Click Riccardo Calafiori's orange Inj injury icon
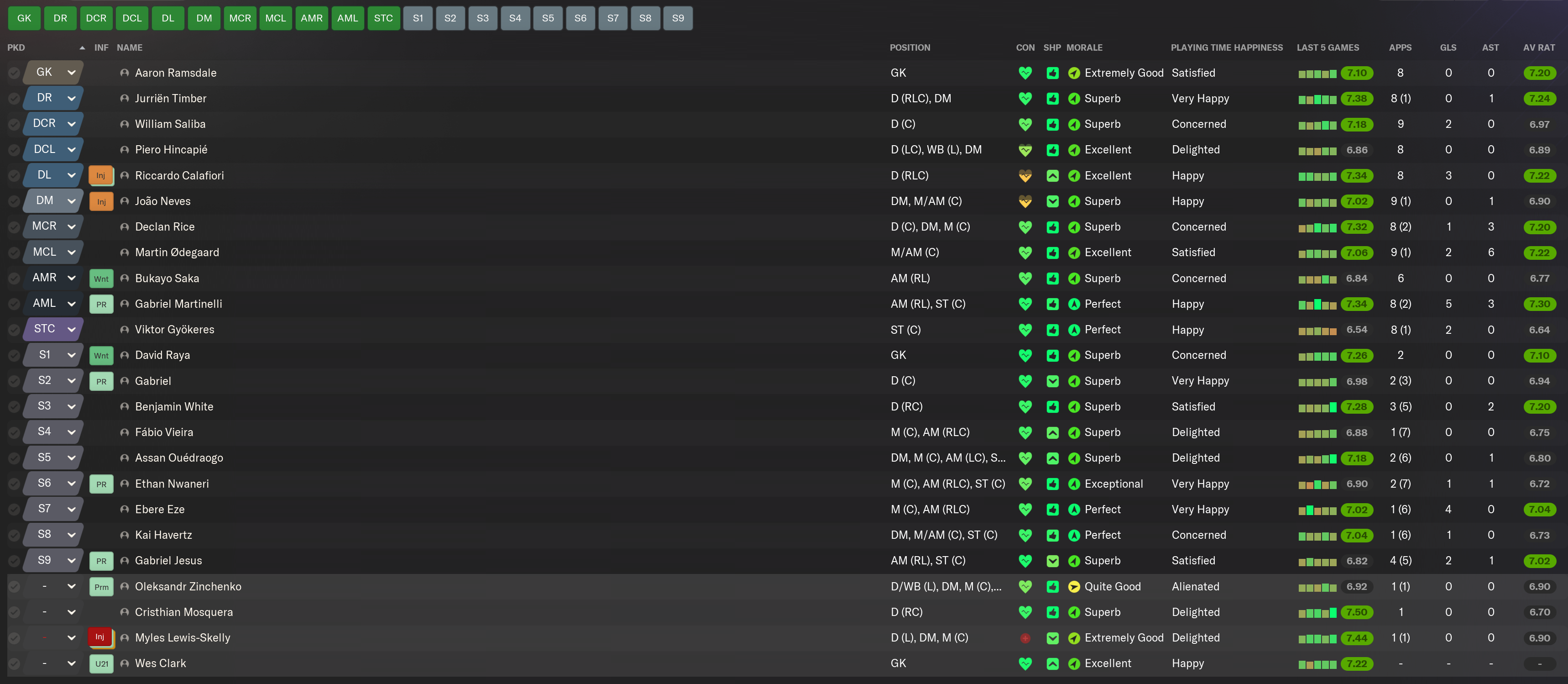Viewport: 1568px width, 684px height. (100, 175)
